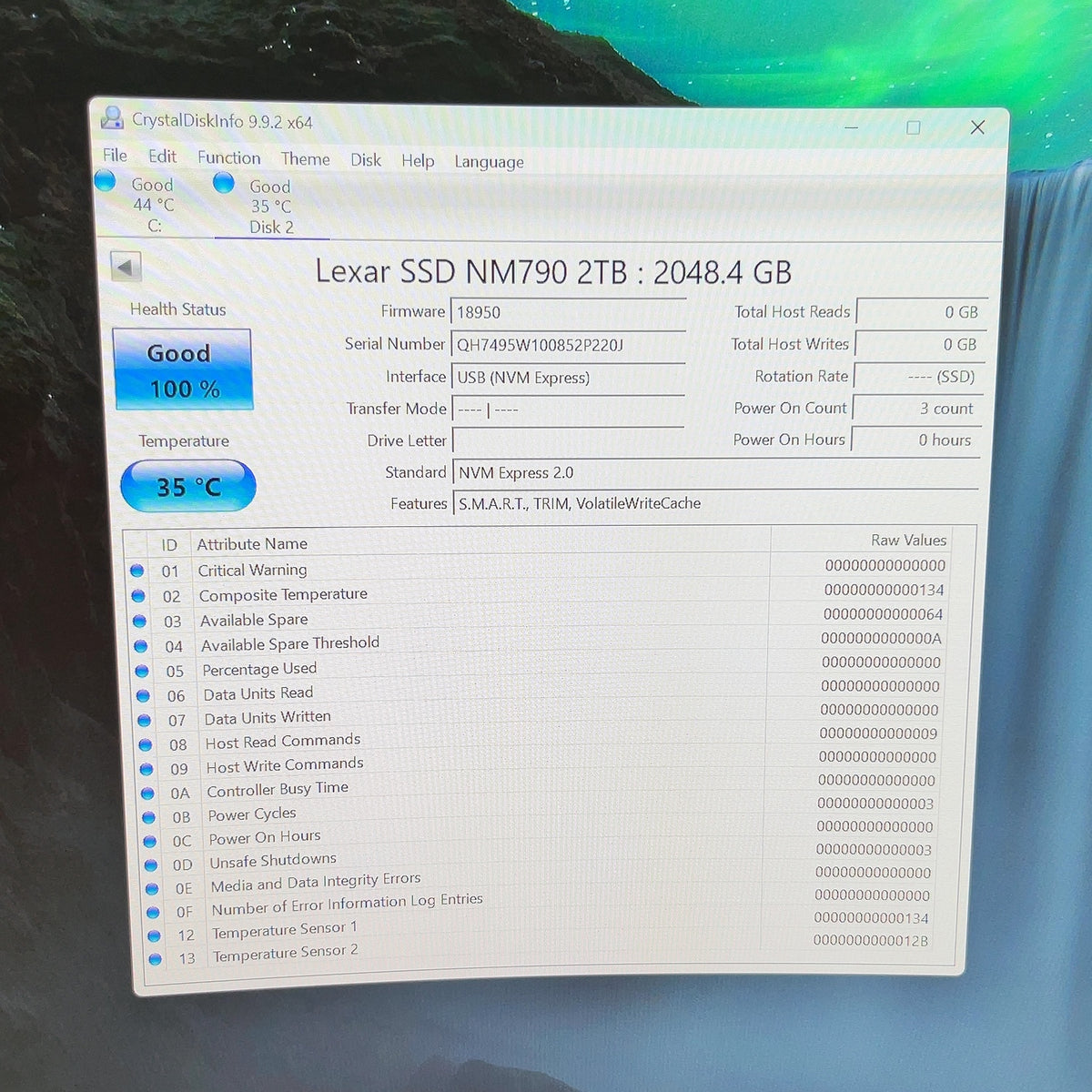Click the Interface field USB (NVM Express)

click(568, 377)
